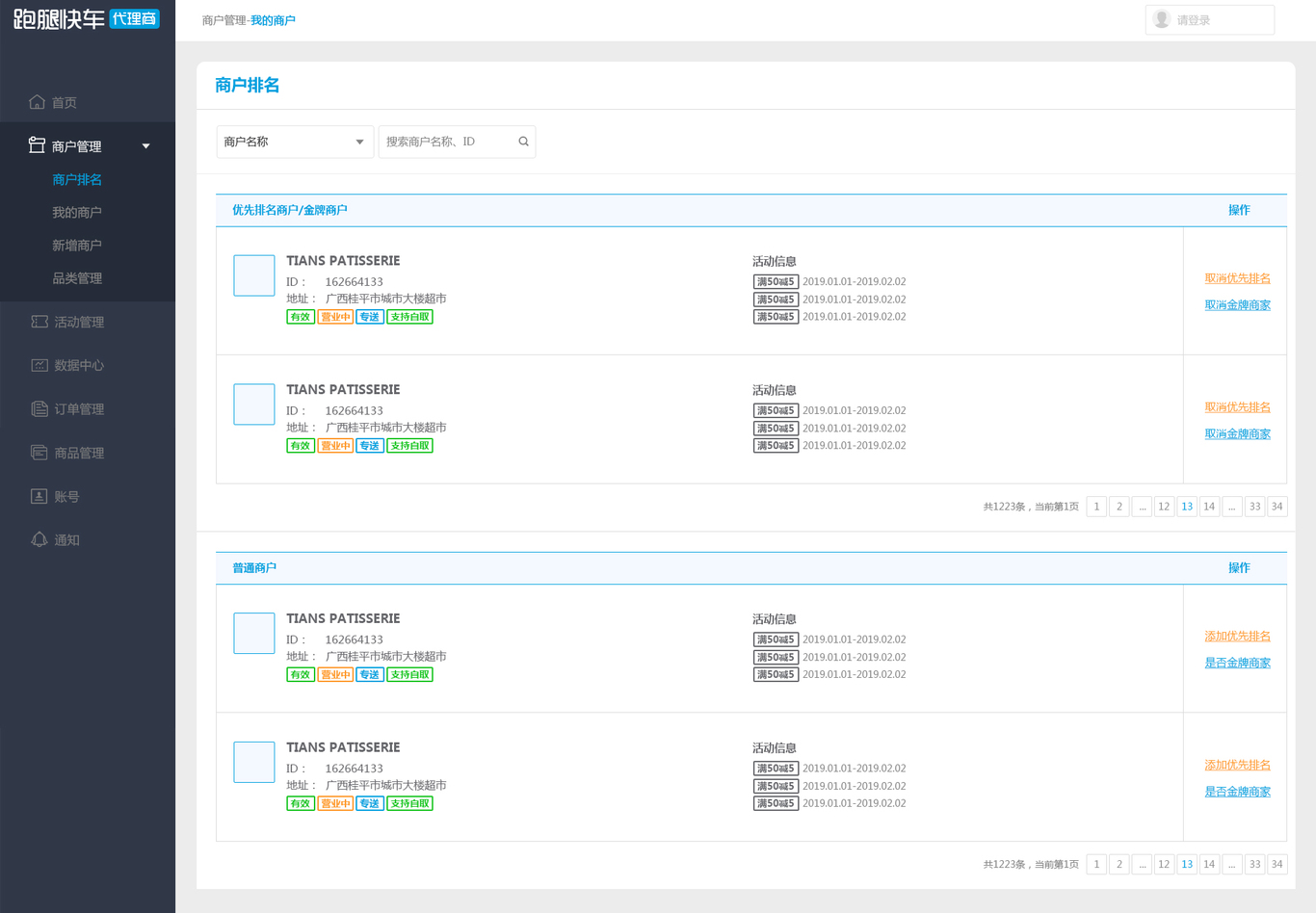This screenshot has width=1316, height=913.
Task: Click the 订单管理 document icon
Action: pyautogui.click(x=39, y=409)
